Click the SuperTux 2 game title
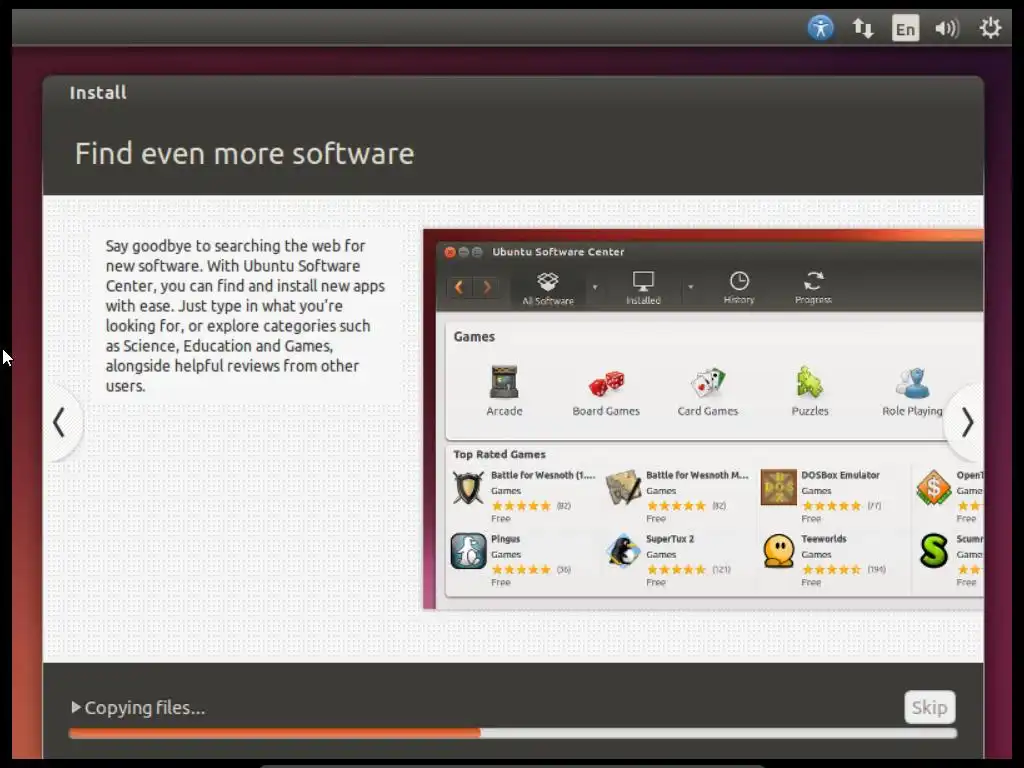This screenshot has height=768, width=1024. coord(670,539)
